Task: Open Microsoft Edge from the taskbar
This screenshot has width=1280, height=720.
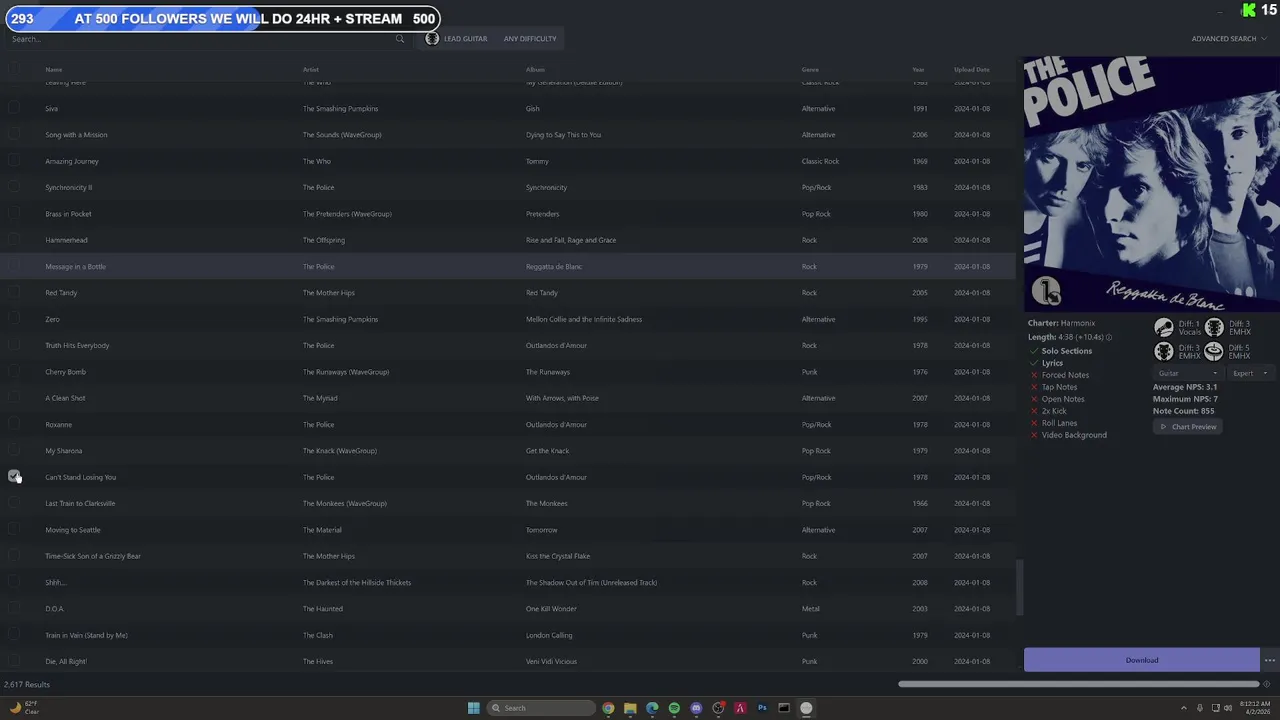Action: (652, 708)
